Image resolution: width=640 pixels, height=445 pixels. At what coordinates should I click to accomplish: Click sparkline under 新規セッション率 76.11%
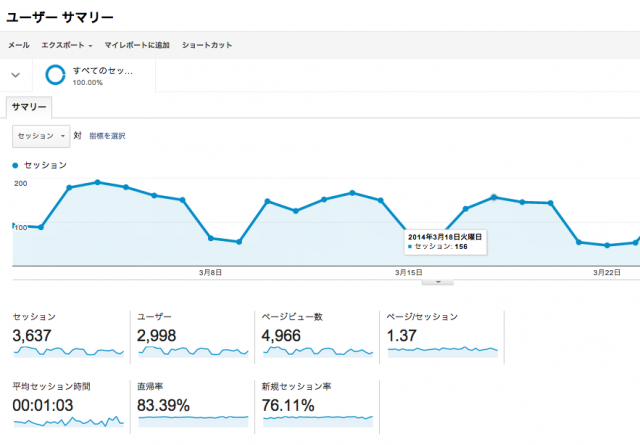pos(318,421)
